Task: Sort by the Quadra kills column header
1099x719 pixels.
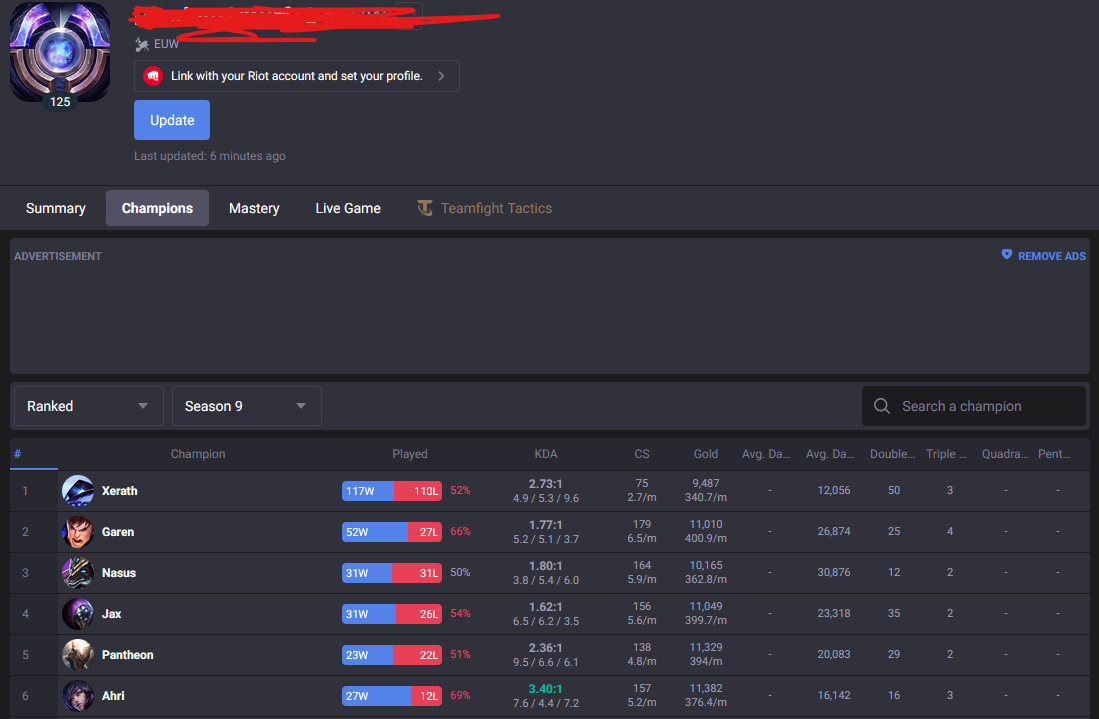Action: tap(1004, 454)
